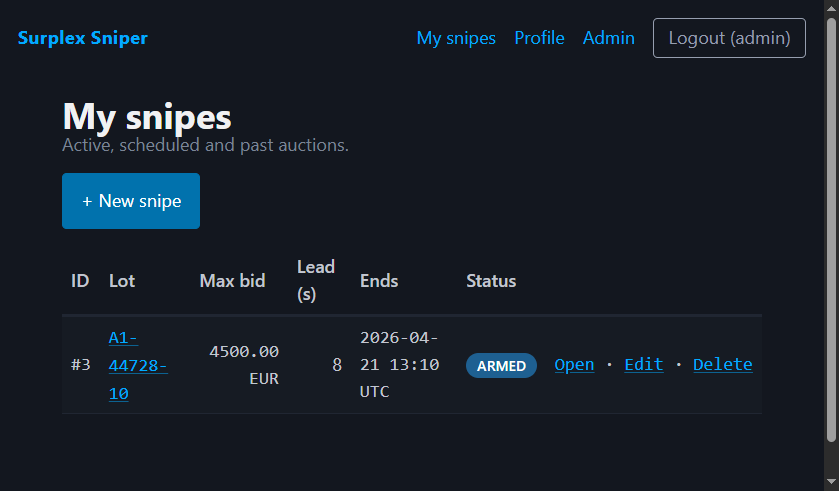Click the Lead (s) column header
Image resolution: width=839 pixels, height=491 pixels.
coord(316,281)
